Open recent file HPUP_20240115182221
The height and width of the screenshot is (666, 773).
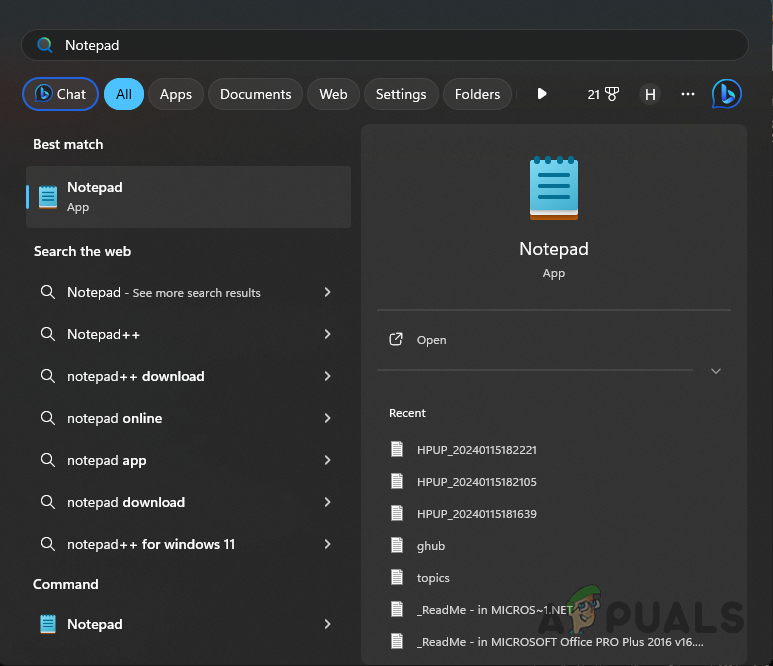(476, 450)
